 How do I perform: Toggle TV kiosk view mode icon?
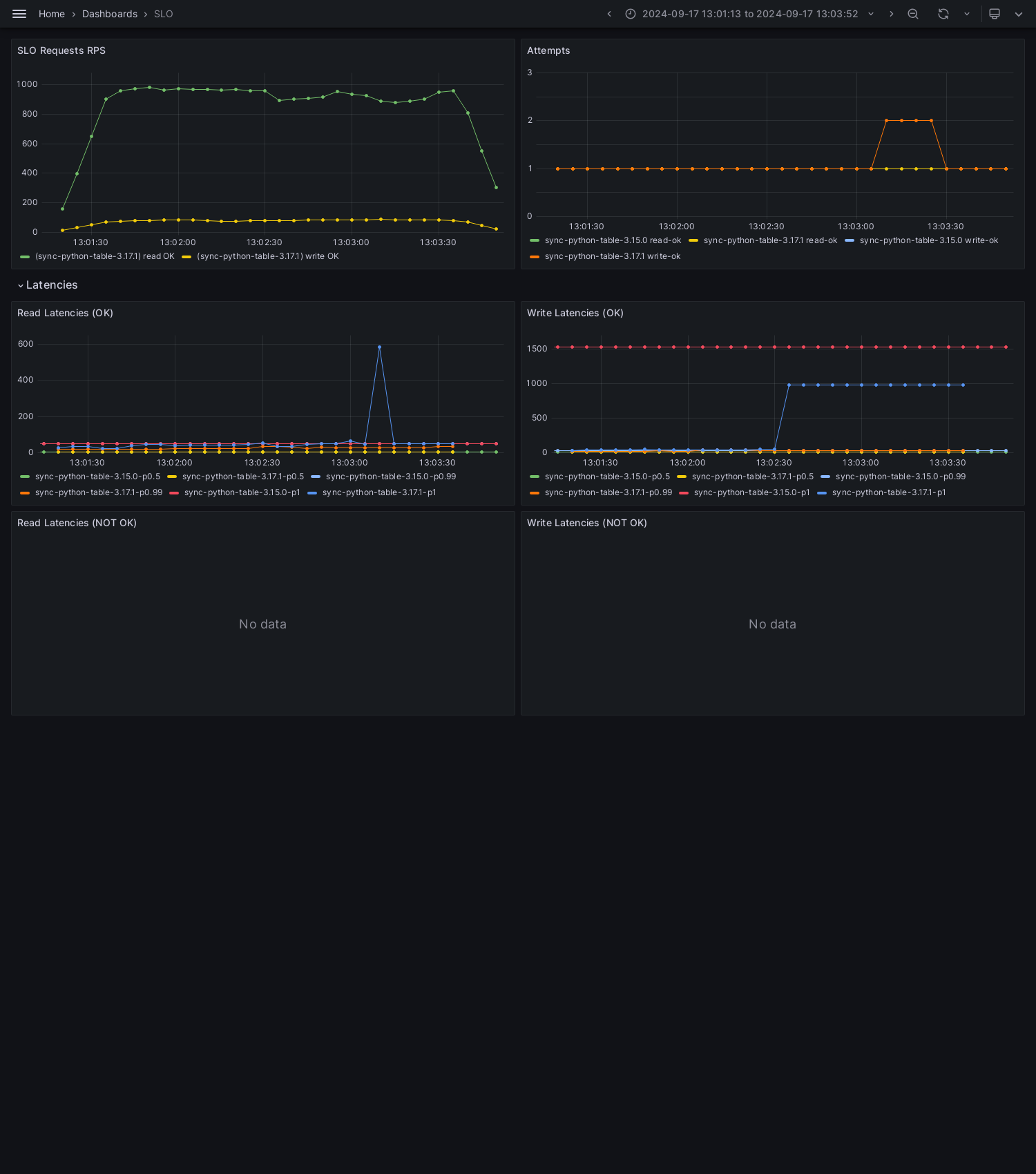click(x=995, y=14)
